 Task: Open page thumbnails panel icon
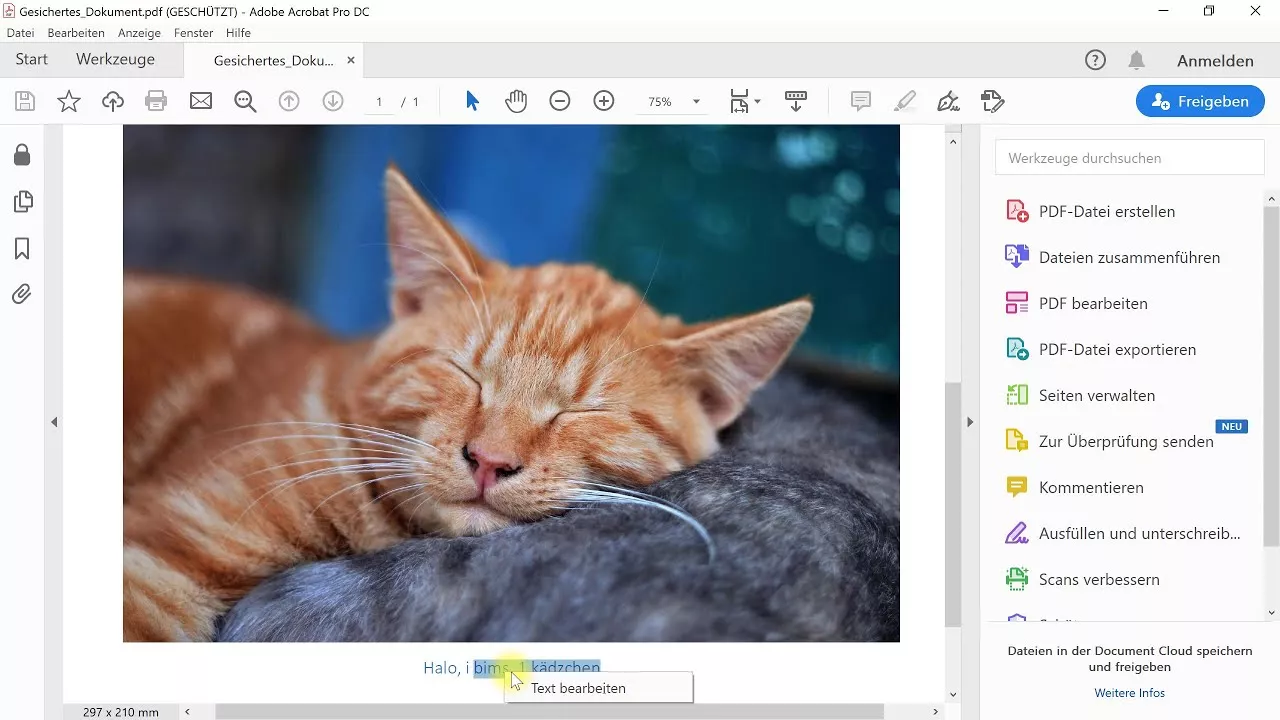point(22,202)
